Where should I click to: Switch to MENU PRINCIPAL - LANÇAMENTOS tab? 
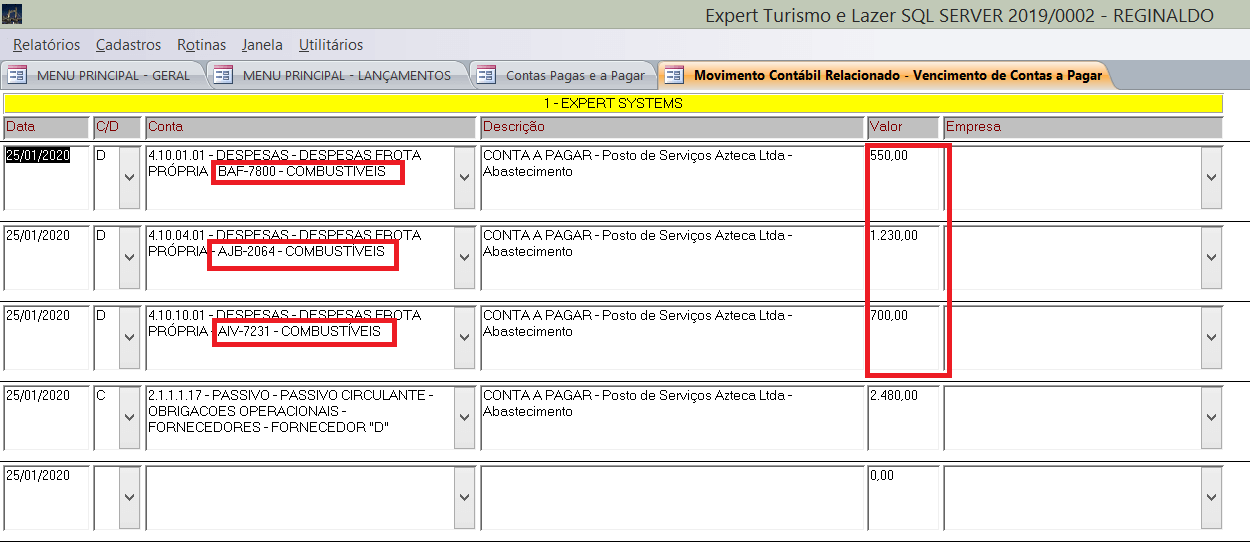pos(346,75)
